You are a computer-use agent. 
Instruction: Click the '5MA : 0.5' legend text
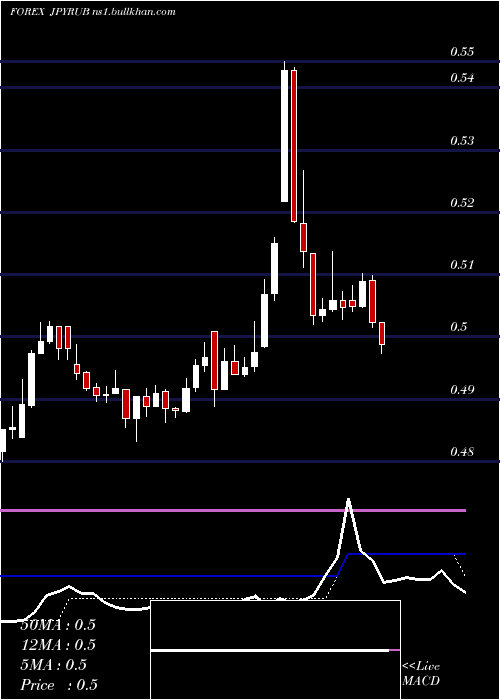click(54, 665)
